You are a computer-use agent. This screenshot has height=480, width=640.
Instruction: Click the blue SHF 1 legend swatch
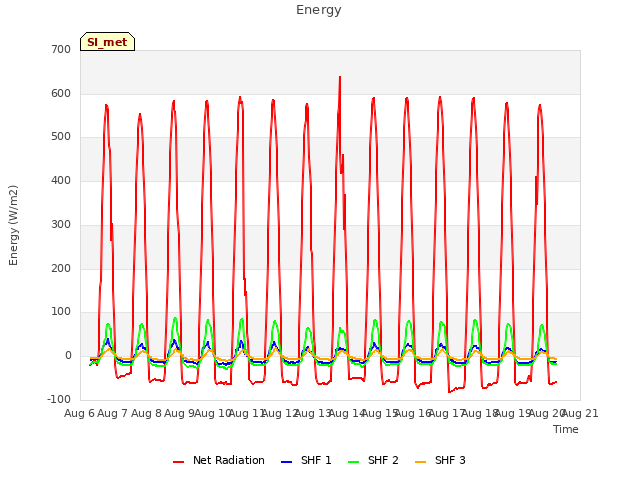coord(287,462)
